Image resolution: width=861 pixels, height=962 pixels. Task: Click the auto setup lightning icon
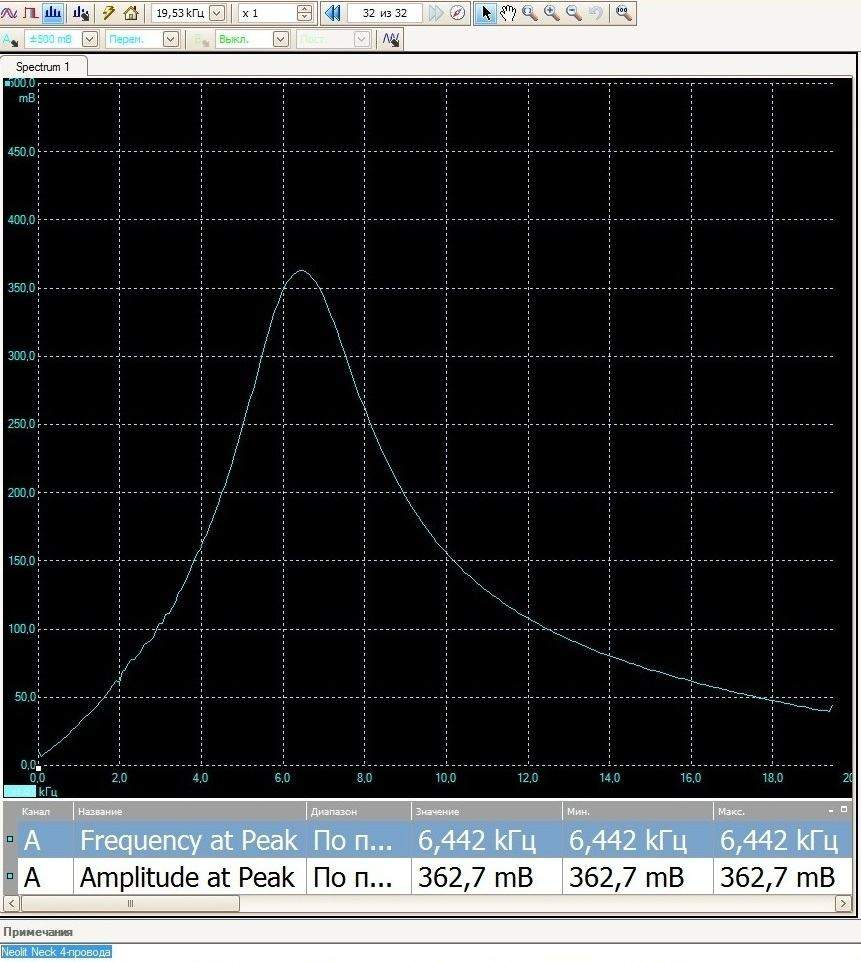pos(110,13)
